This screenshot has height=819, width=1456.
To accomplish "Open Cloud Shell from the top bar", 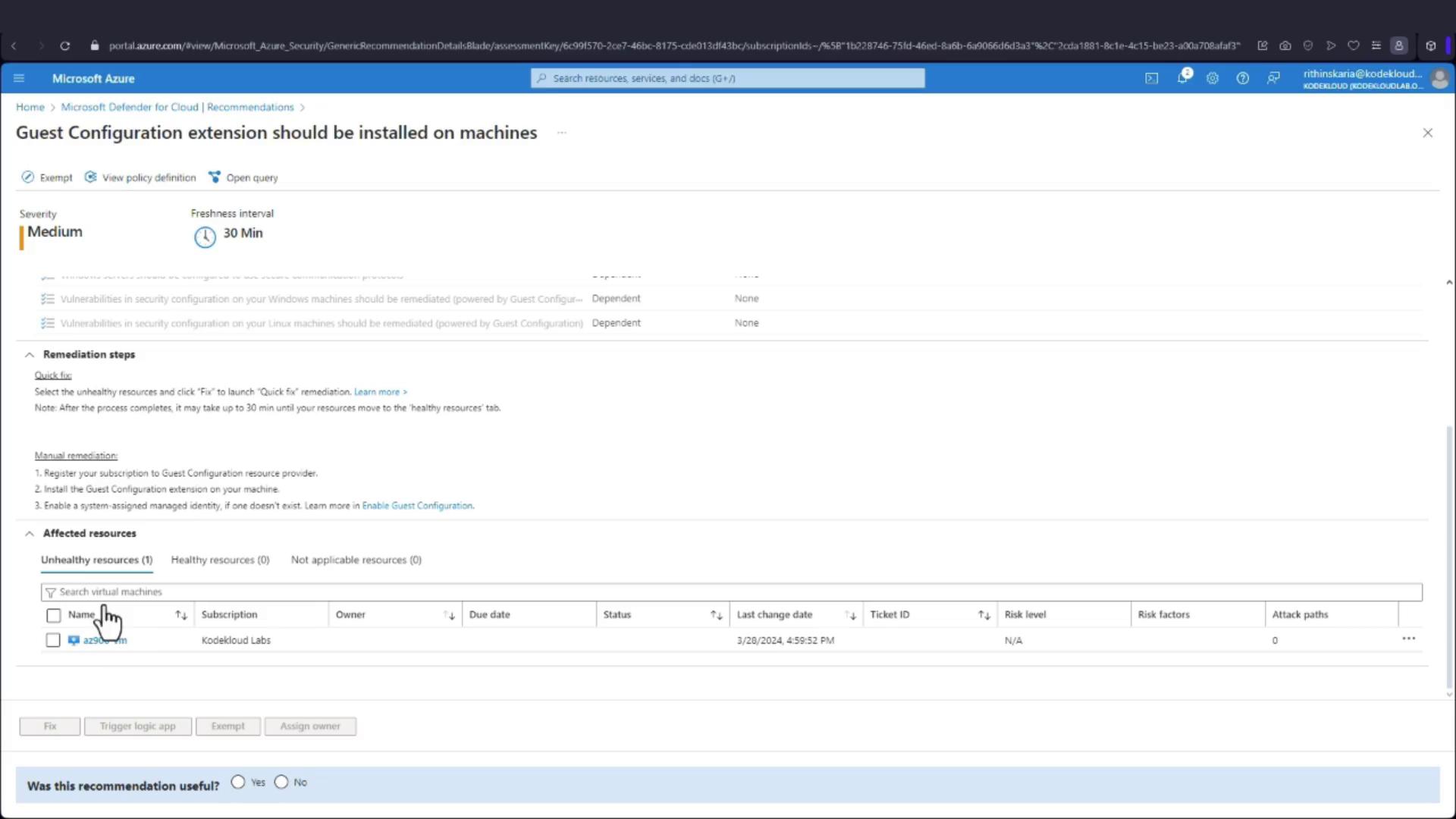I will coord(1151,78).
